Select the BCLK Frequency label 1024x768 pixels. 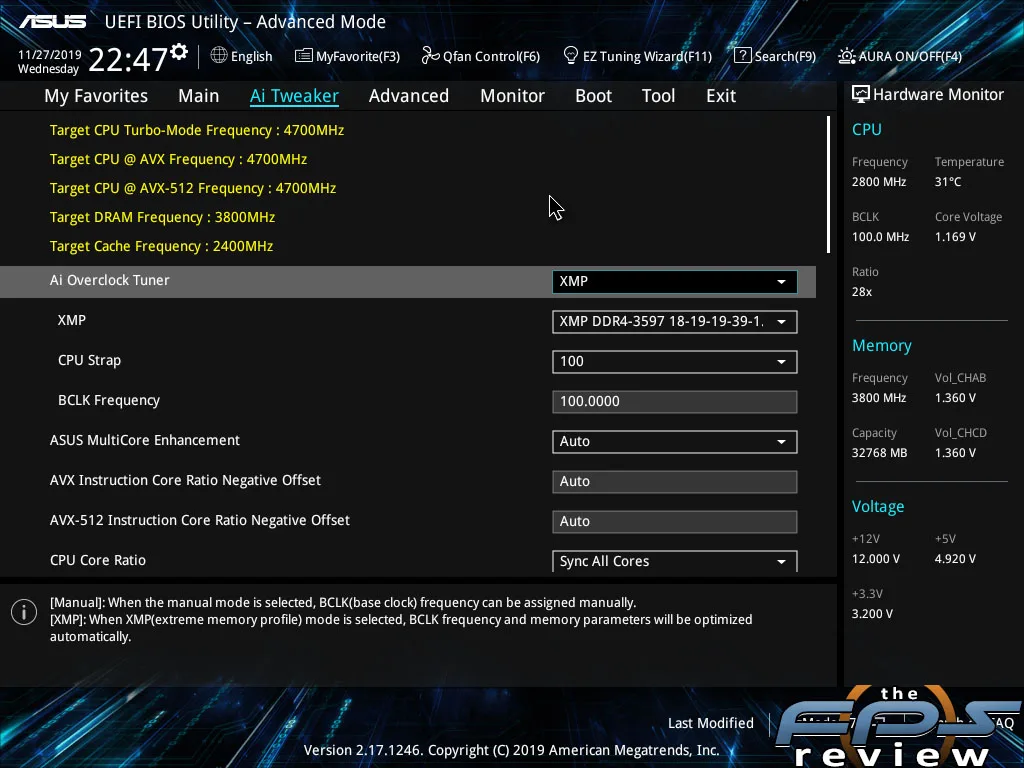coord(109,400)
